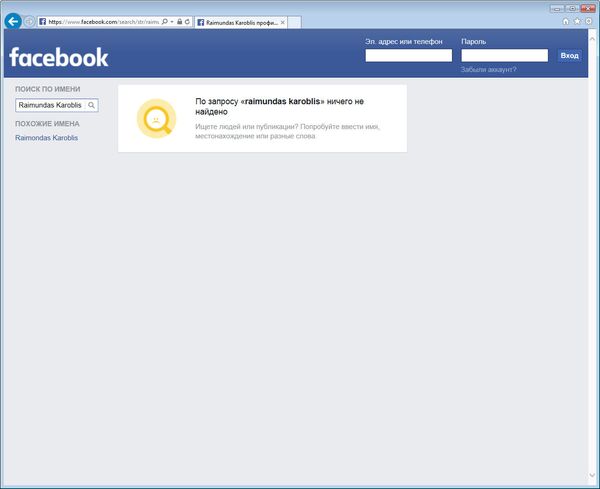Click the Забыли аккаунт? link
Viewport: 600px width, 489px height.
(488, 70)
